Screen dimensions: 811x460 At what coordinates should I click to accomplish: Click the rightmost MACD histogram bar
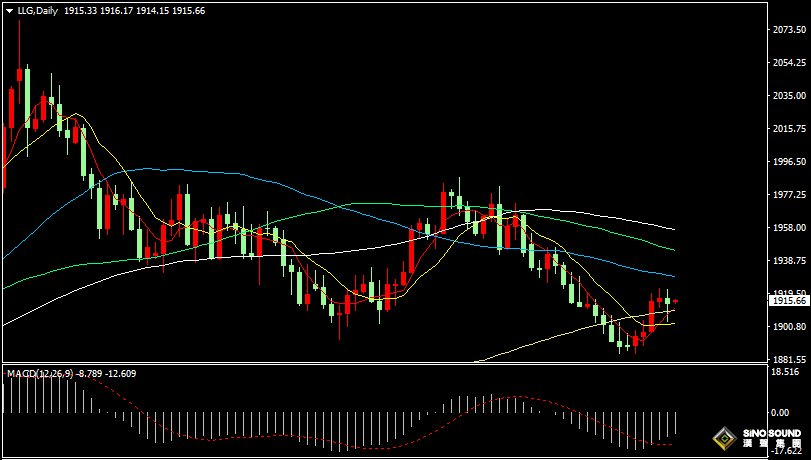click(x=676, y=422)
